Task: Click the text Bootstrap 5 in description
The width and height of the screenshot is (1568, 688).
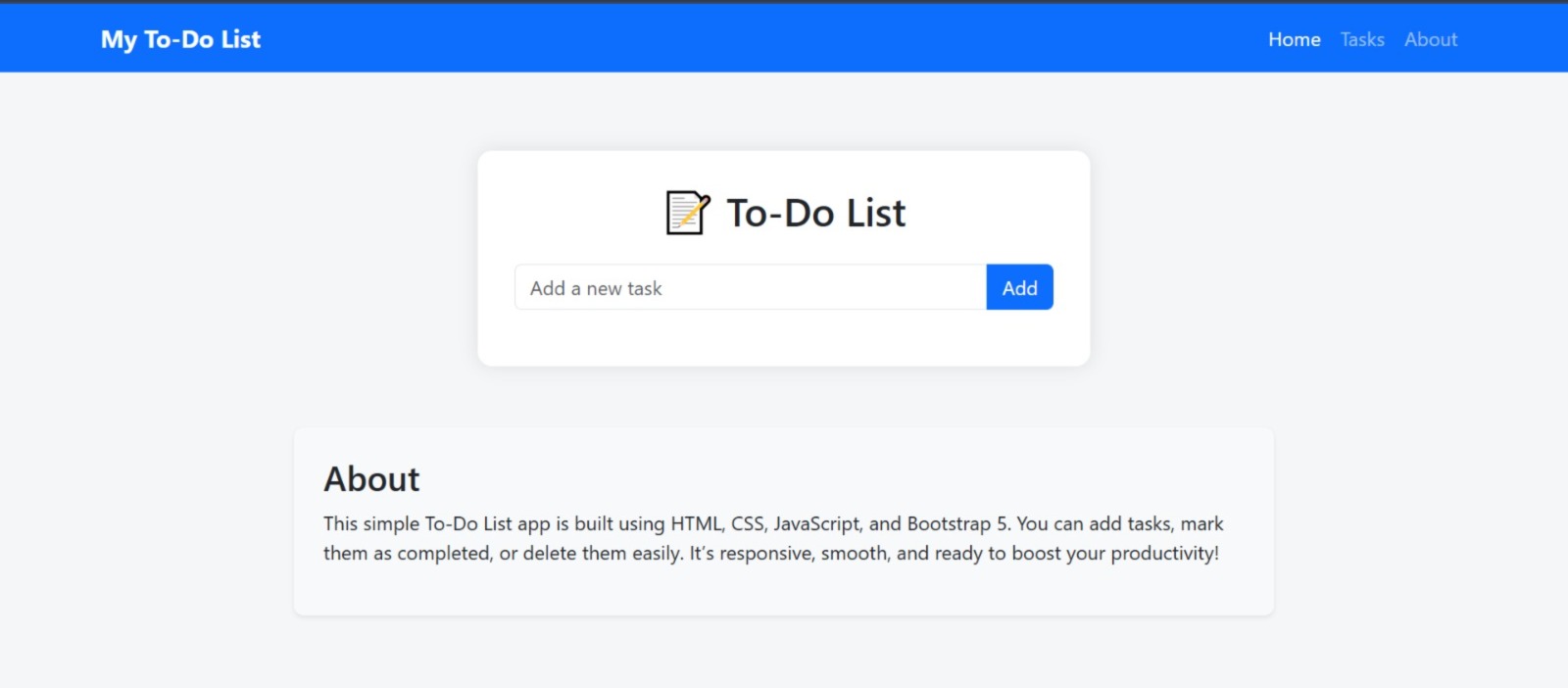Action: click(955, 523)
